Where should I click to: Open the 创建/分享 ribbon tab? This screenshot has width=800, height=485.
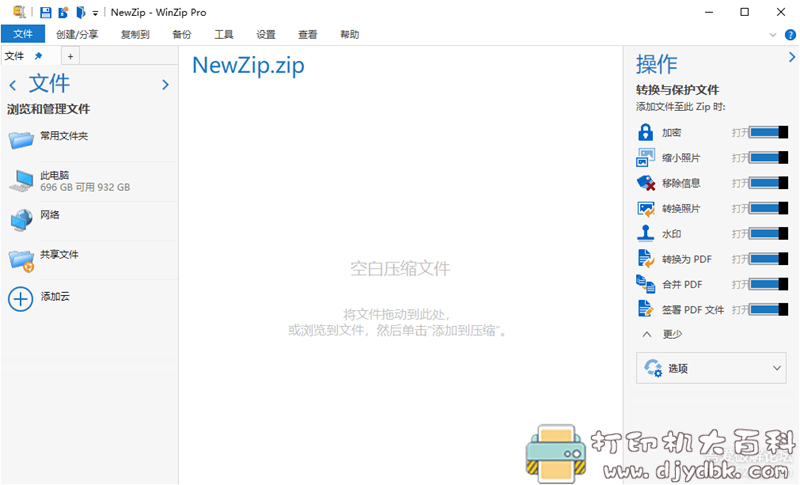(x=77, y=34)
